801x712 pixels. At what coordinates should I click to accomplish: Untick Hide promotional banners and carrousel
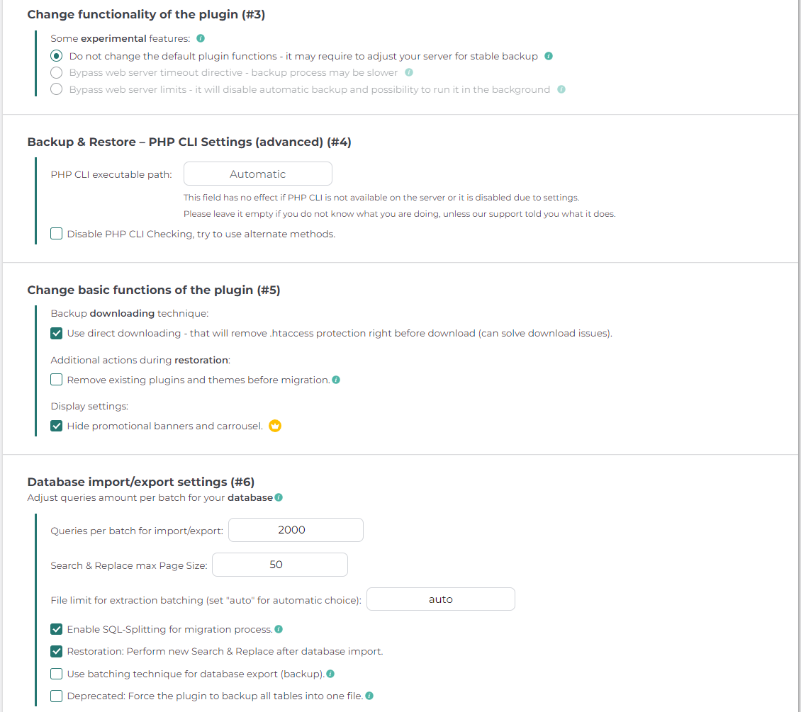[x=57, y=426]
